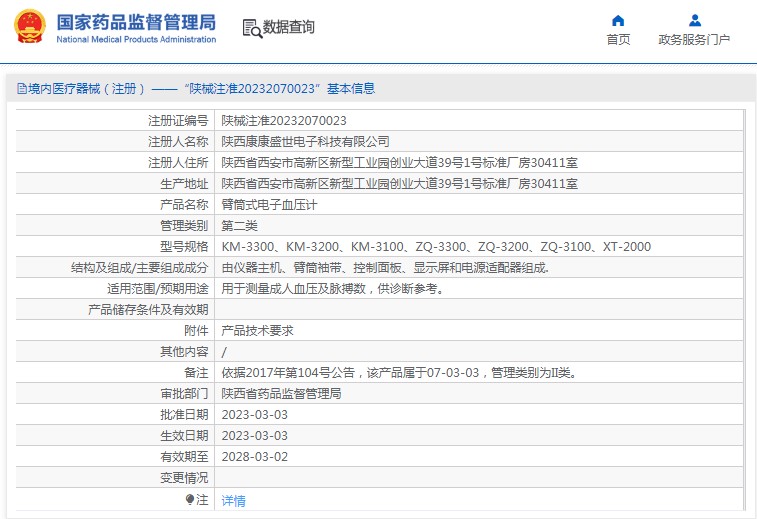The height and width of the screenshot is (519, 757).
Task: Click 国家药品监督管理局 site title
Action: 136,22
